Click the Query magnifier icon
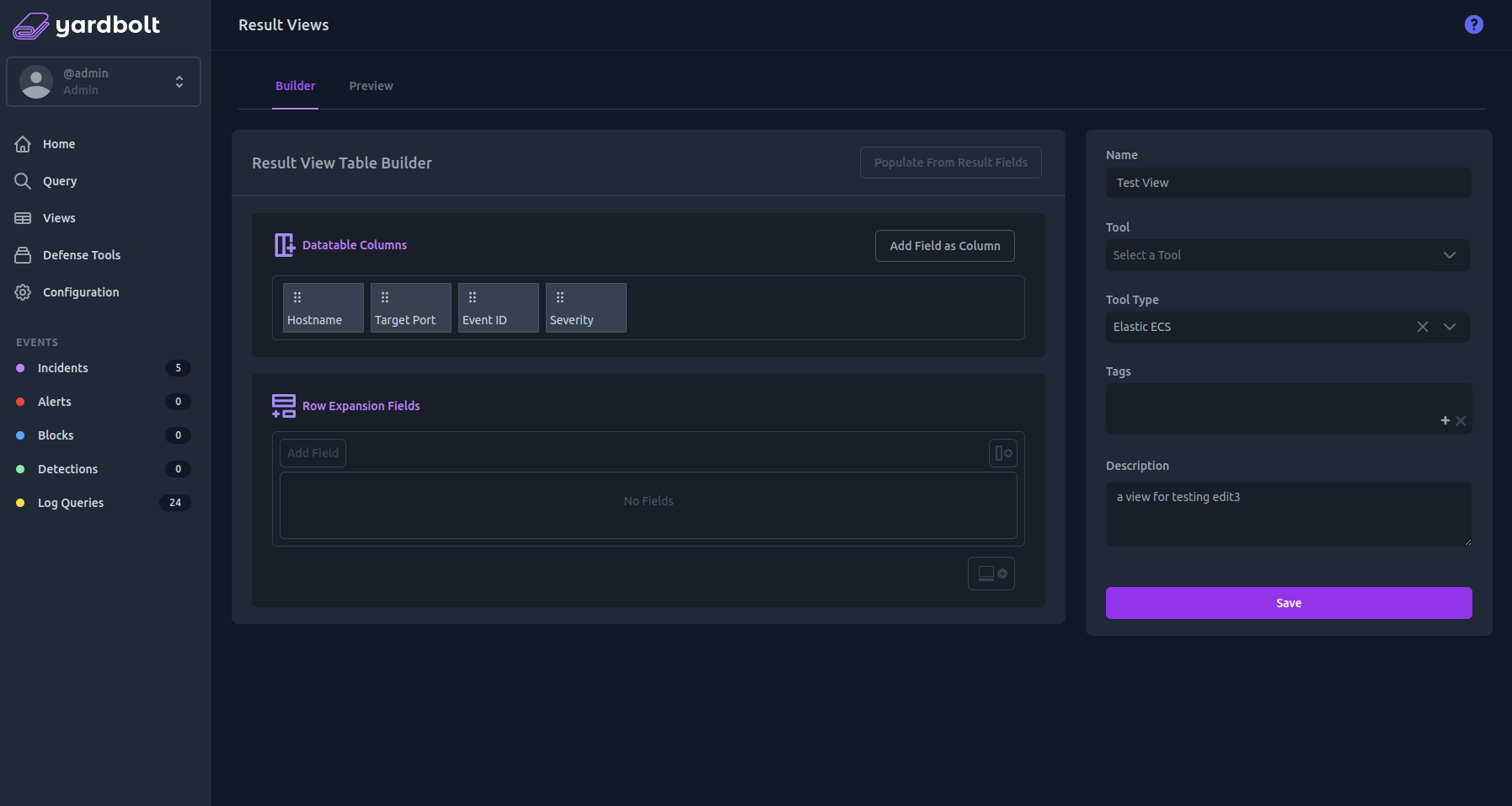The image size is (1512, 806). [x=23, y=181]
